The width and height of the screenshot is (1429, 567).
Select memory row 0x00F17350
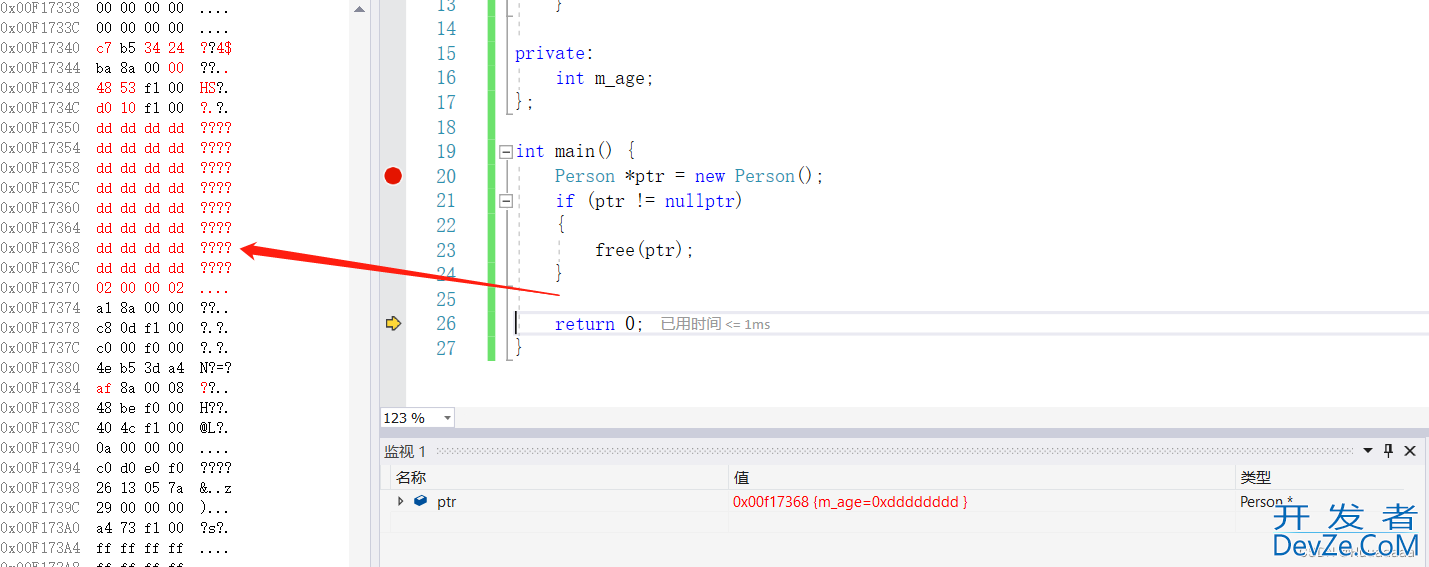click(116, 128)
